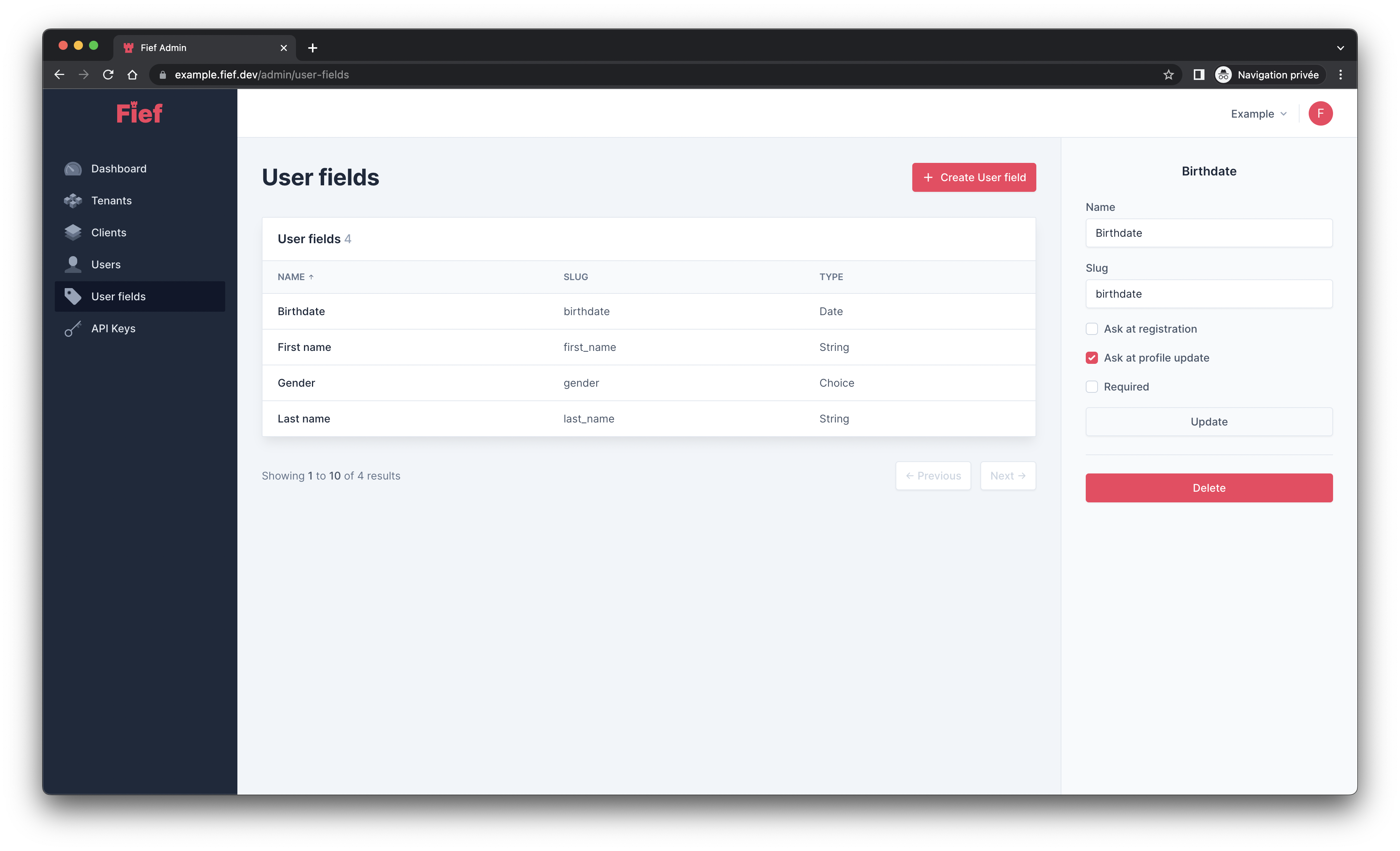Click the Tenants cubes icon

pos(73,201)
